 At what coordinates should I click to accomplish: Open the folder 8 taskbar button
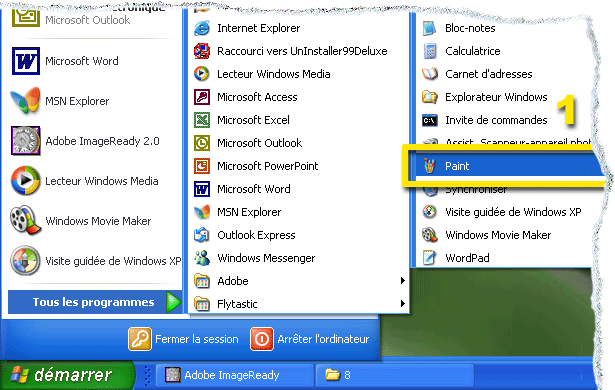click(x=395, y=375)
